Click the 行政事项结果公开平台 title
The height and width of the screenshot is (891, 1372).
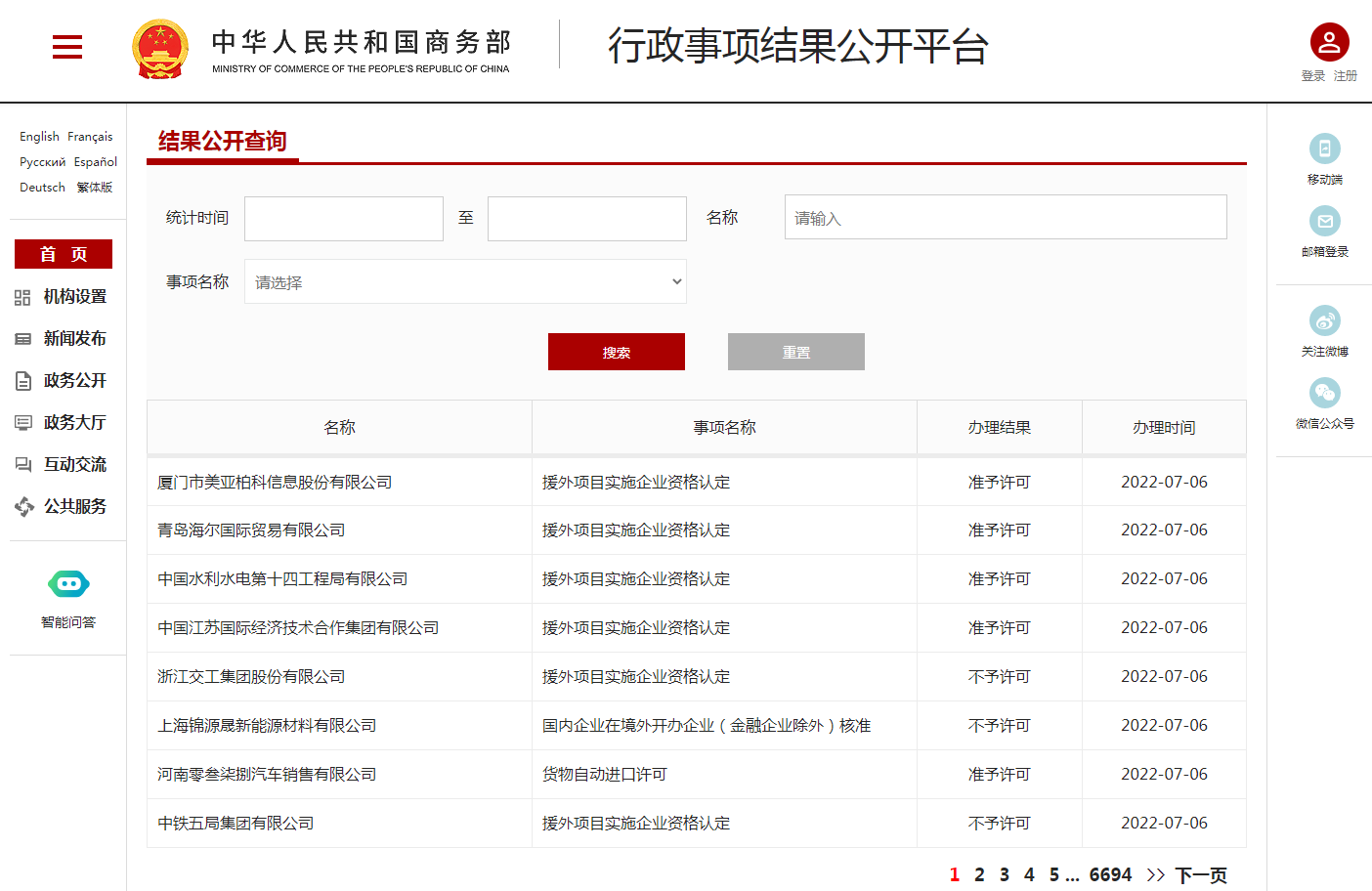798,46
